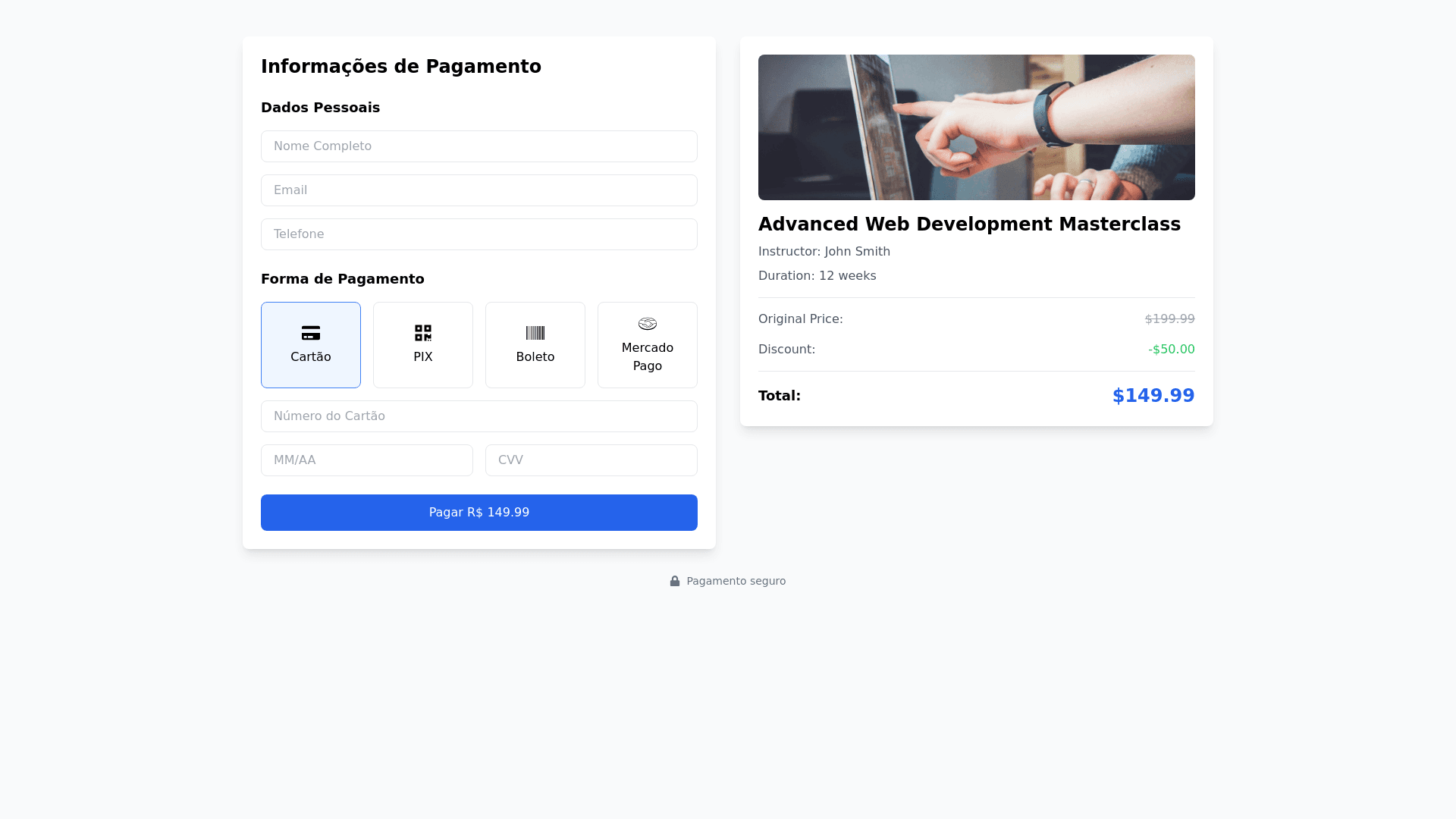Pick Mercado Pago payment option label

[648, 357]
